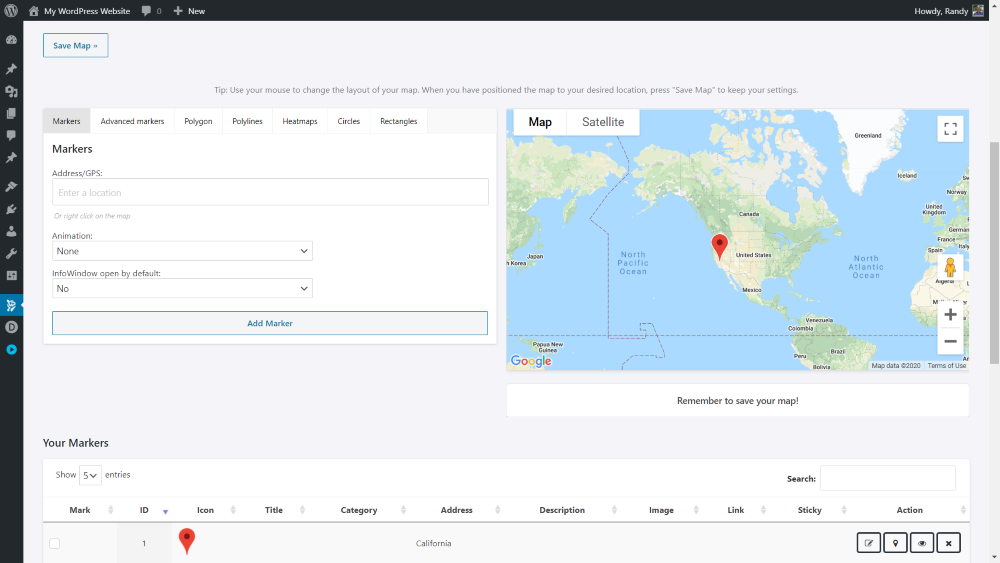Viewport: 1000px width, 563px height.
Task: Switch to the Advanced markers tab
Action: point(132,121)
